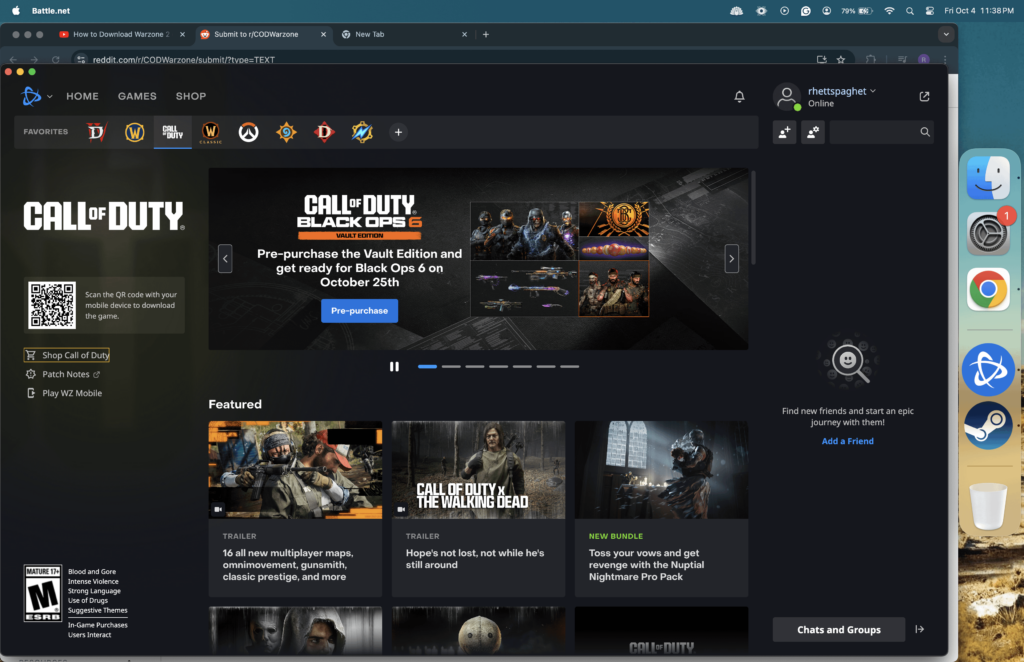Switch to the How to Download Warzone browser tab
The height and width of the screenshot is (662, 1024).
pos(121,35)
